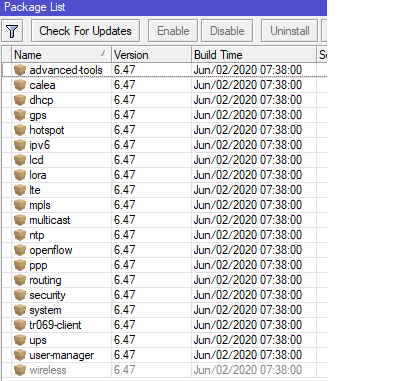
Task: Select the dhcp package name
Action: click(41, 100)
